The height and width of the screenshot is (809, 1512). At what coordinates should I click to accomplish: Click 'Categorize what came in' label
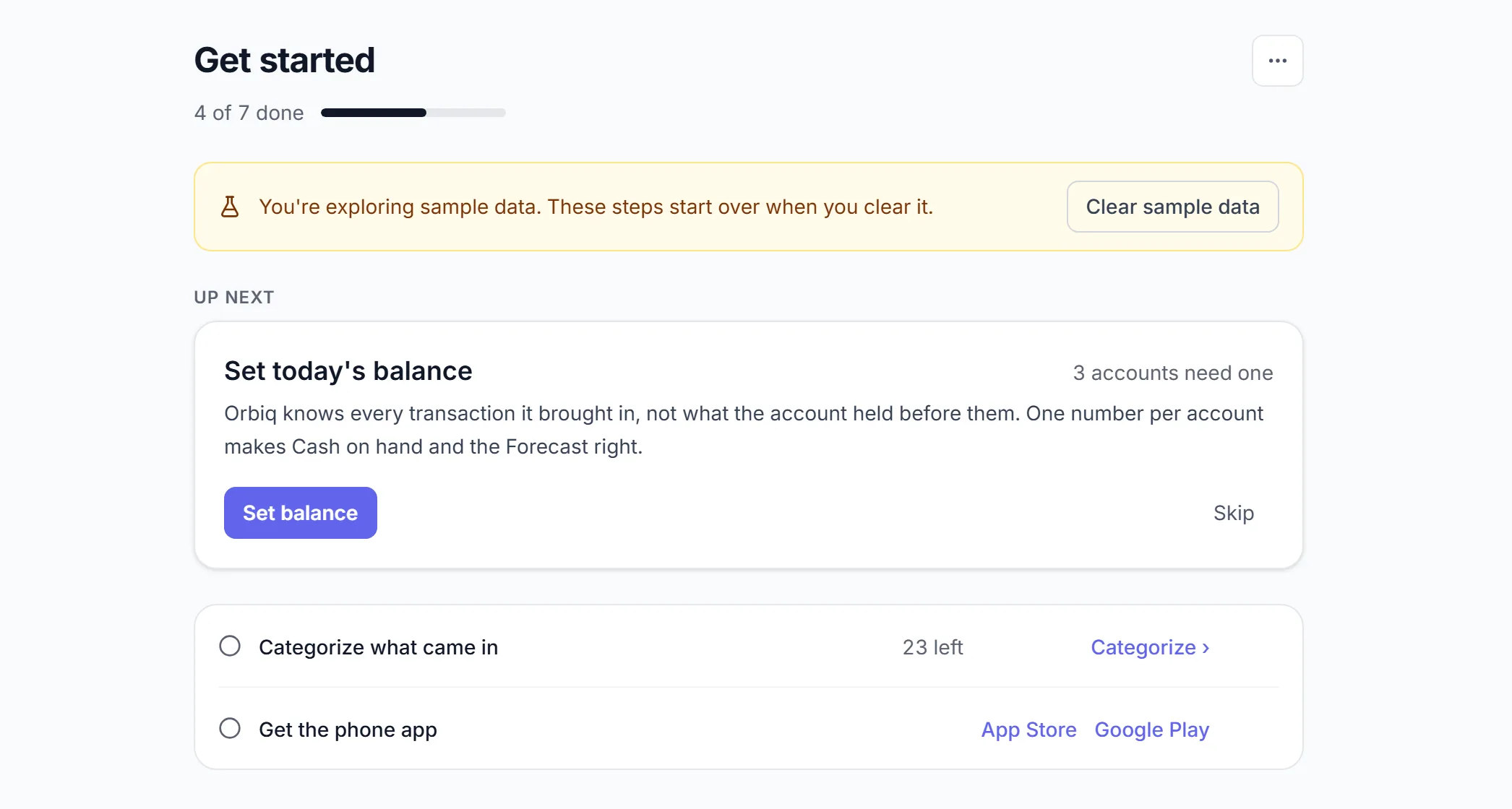[x=379, y=647]
